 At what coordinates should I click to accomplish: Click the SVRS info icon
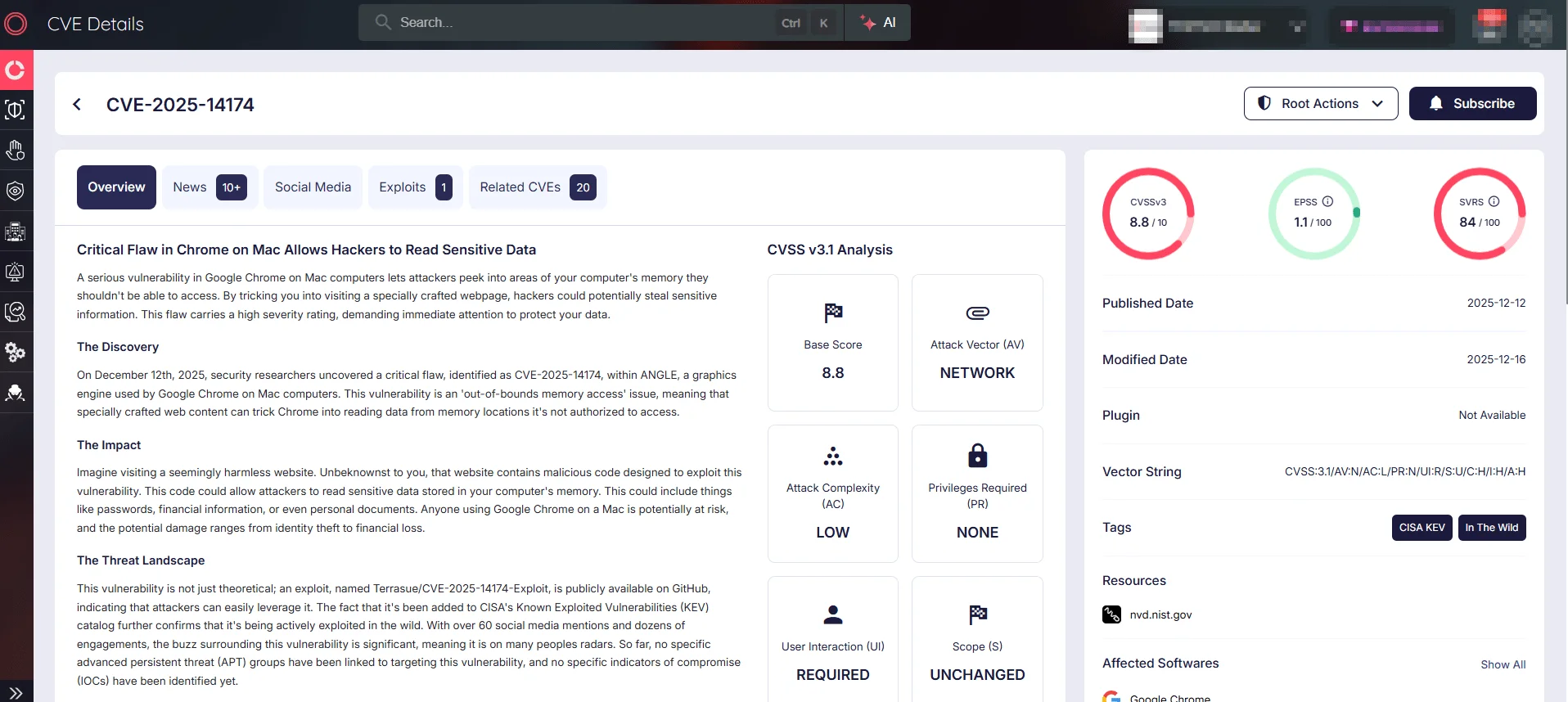1494,201
